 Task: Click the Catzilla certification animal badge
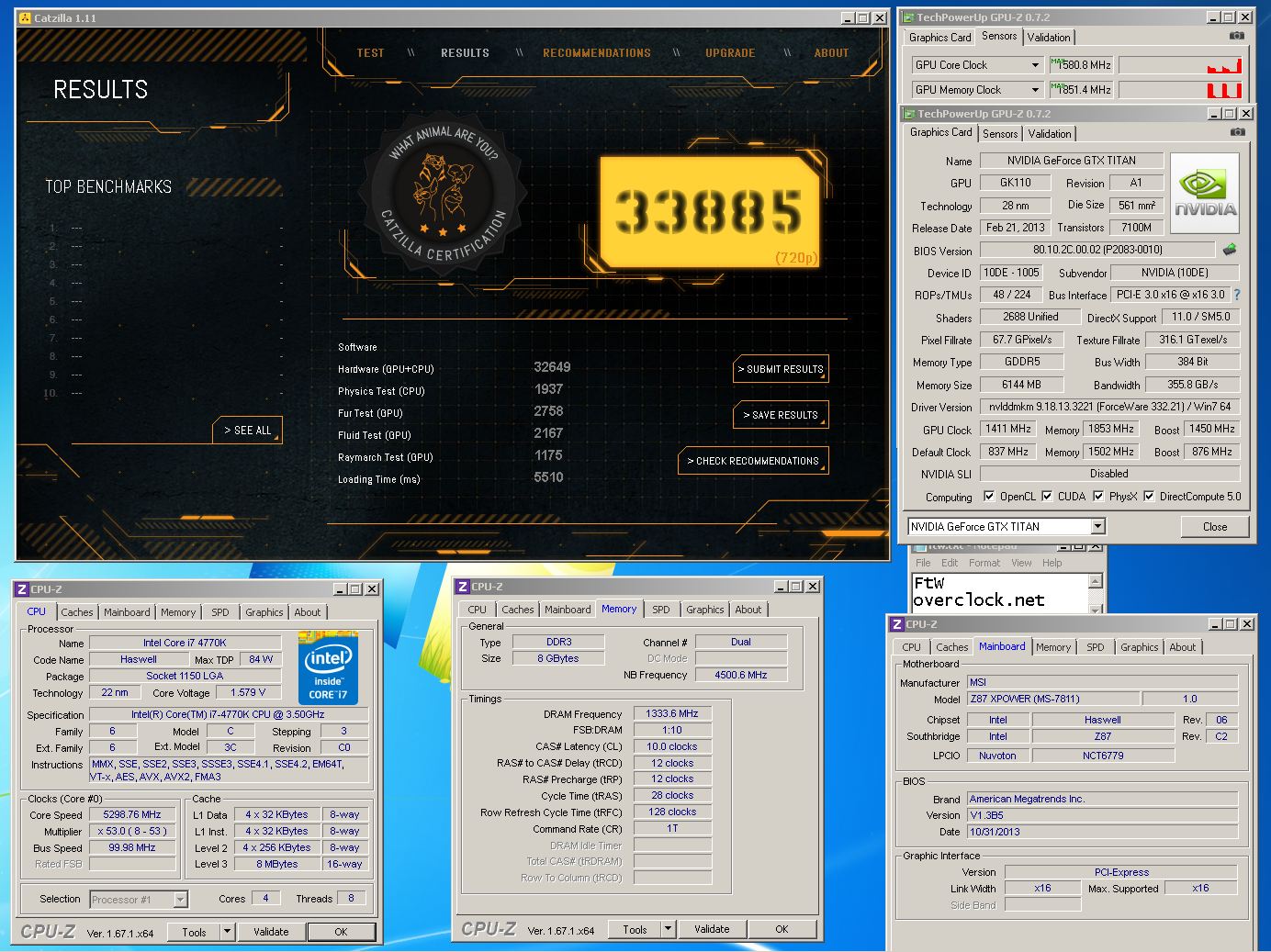[442, 193]
